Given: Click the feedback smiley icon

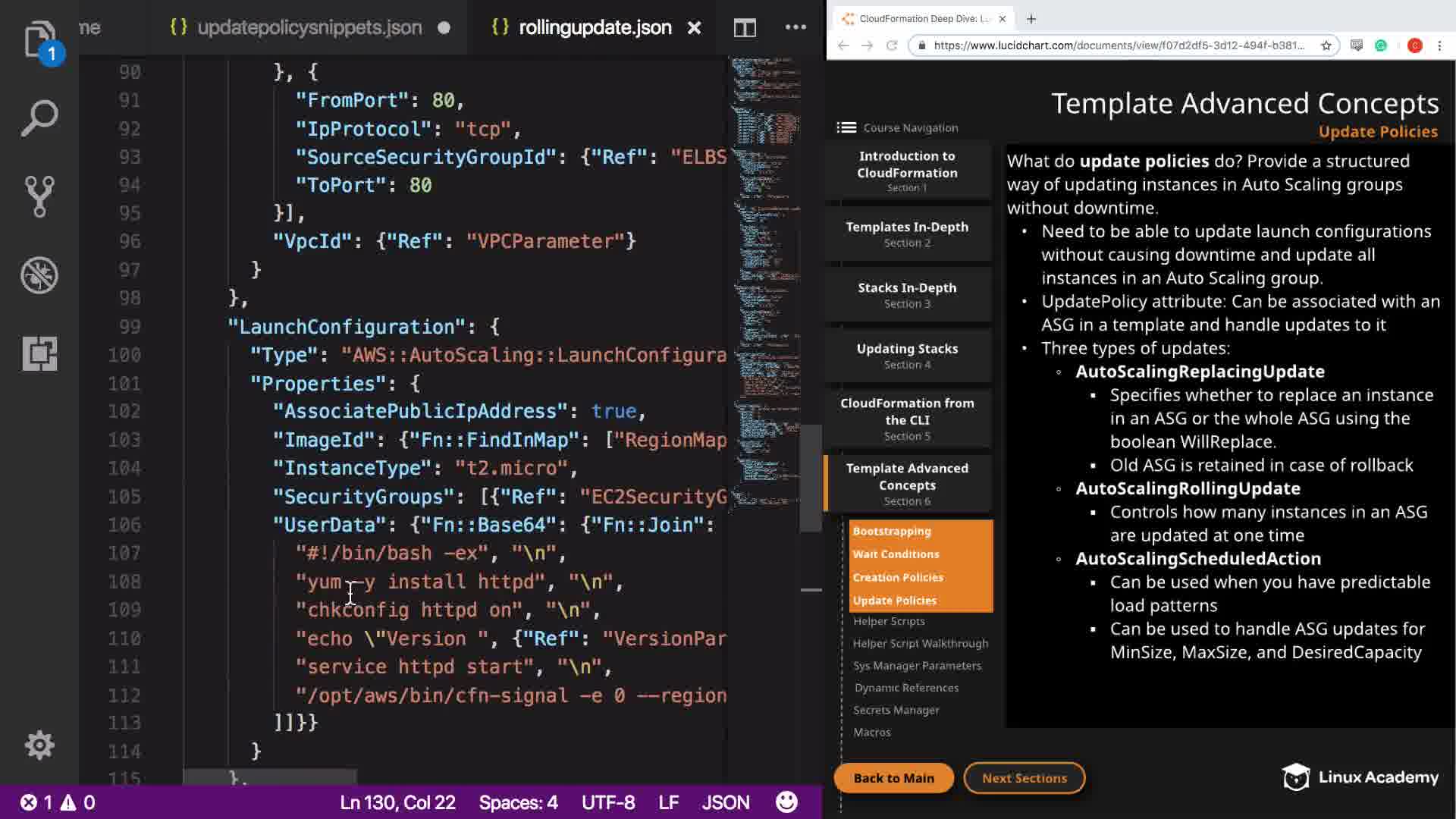Looking at the screenshot, I should point(786,802).
